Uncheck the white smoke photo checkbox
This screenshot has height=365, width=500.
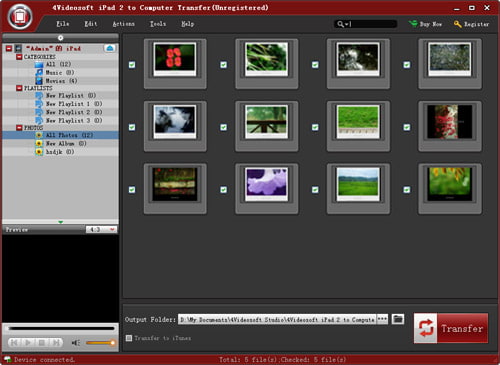pos(132,127)
